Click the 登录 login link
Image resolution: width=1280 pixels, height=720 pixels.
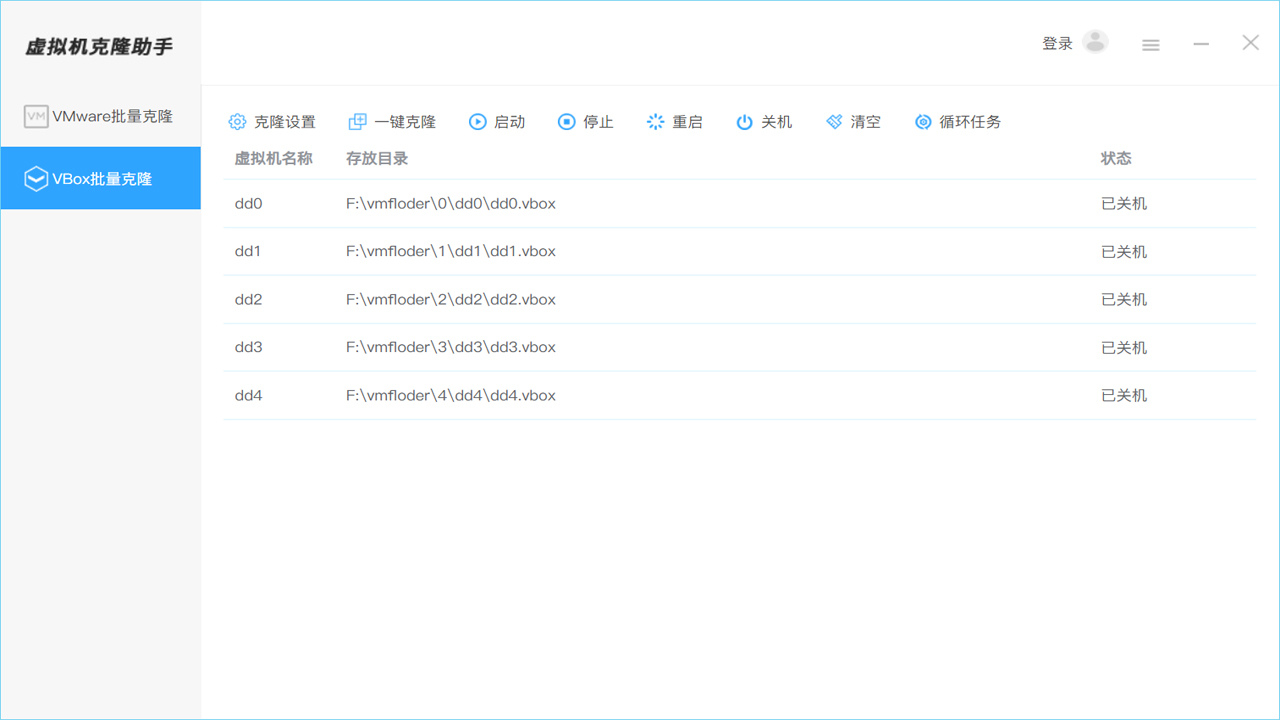point(1057,43)
